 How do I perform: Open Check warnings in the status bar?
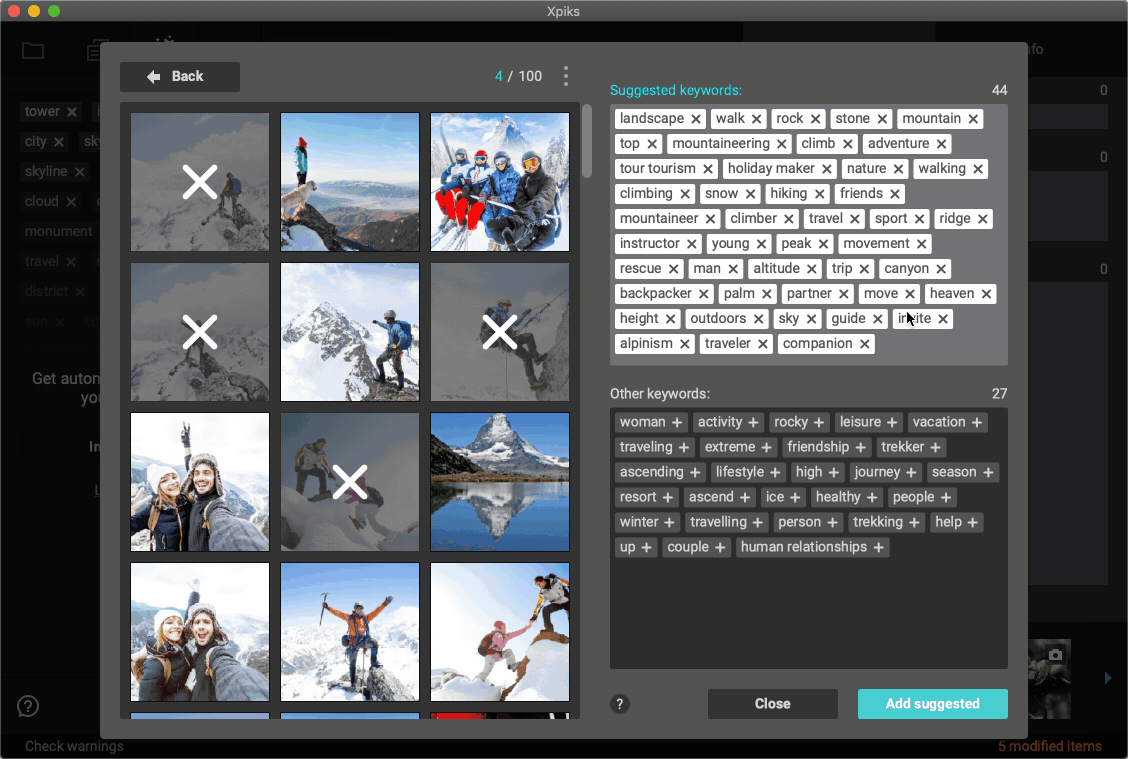point(74,746)
